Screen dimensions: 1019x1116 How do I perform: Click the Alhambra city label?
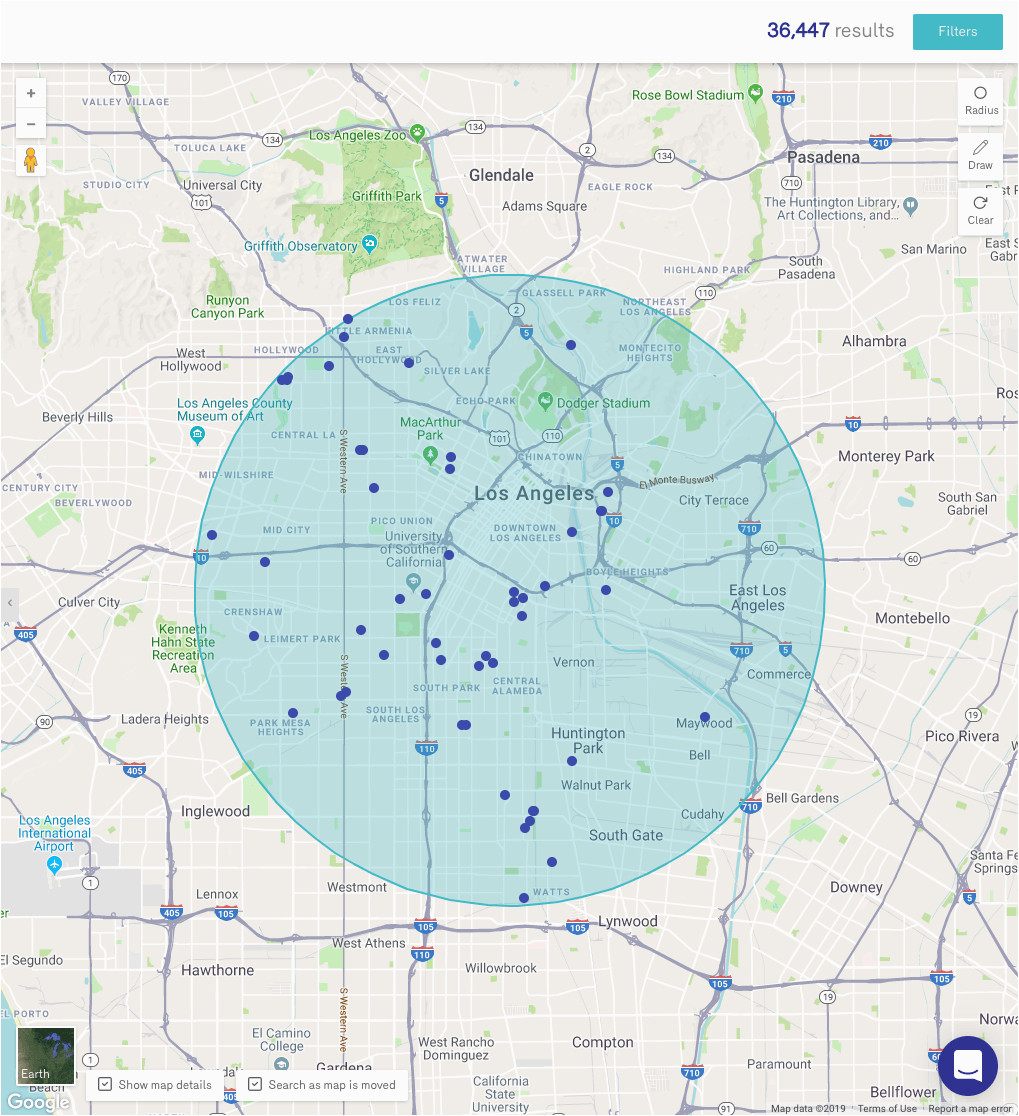pos(874,341)
